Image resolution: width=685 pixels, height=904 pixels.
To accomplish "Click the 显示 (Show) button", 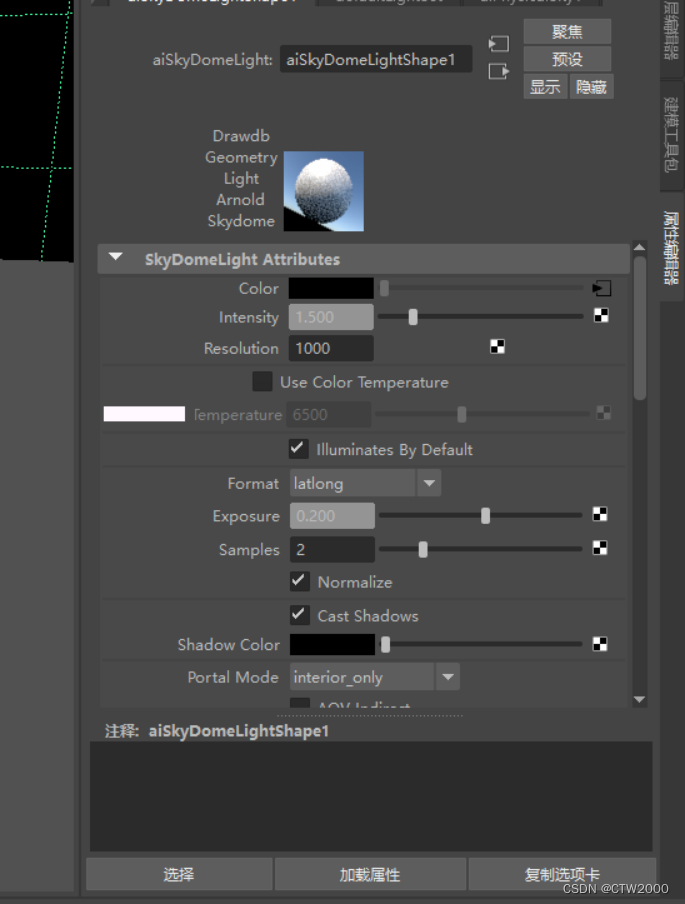I will 545,87.
